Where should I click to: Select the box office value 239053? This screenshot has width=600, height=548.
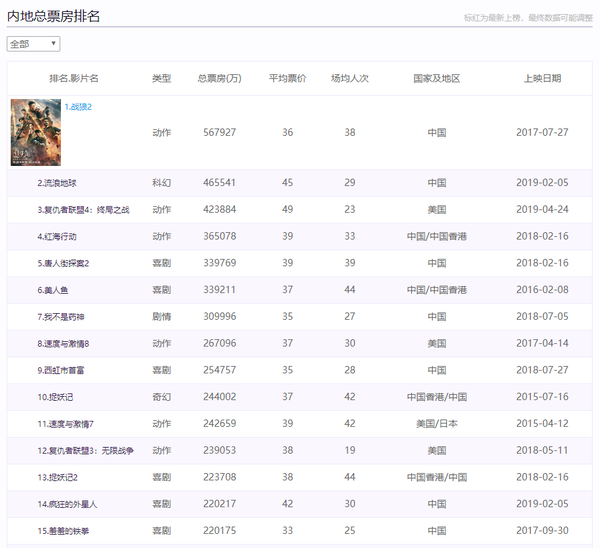[220, 450]
